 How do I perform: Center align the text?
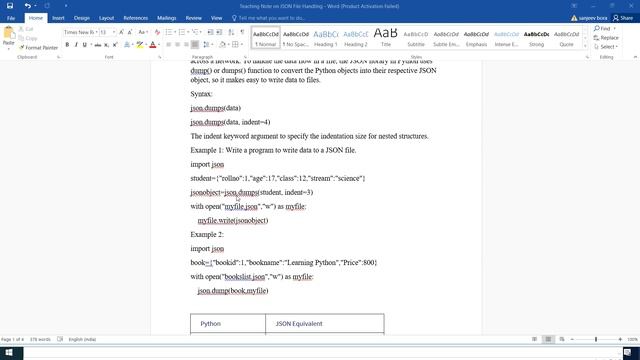click(178, 44)
